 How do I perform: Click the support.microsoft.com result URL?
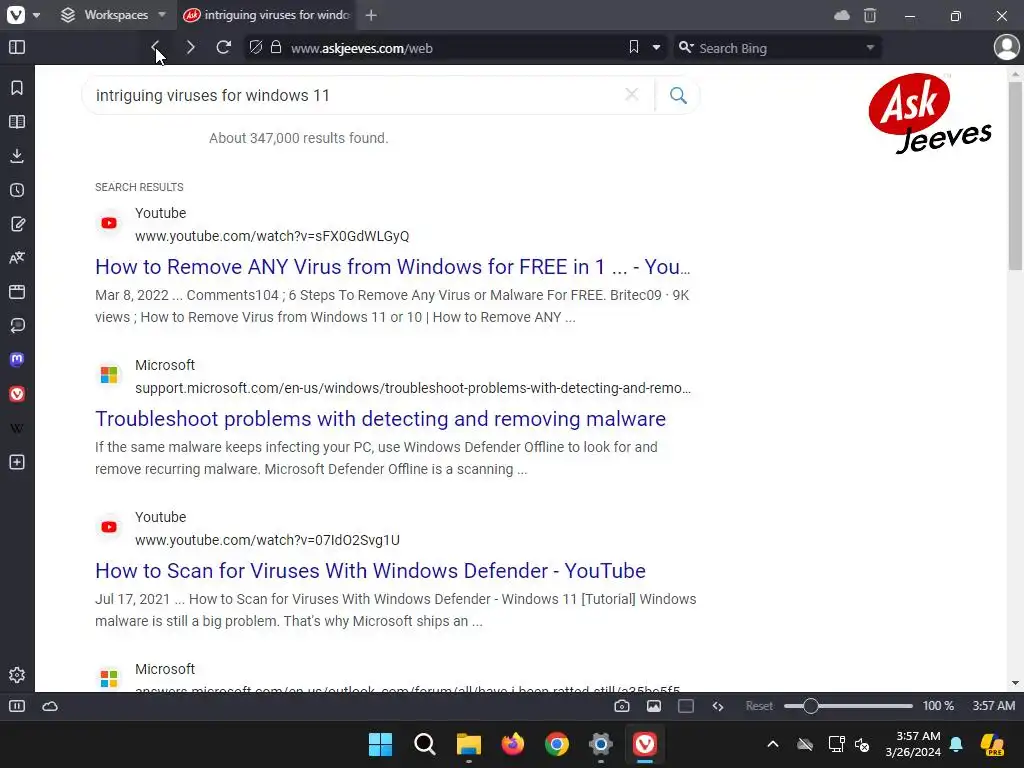(x=413, y=388)
